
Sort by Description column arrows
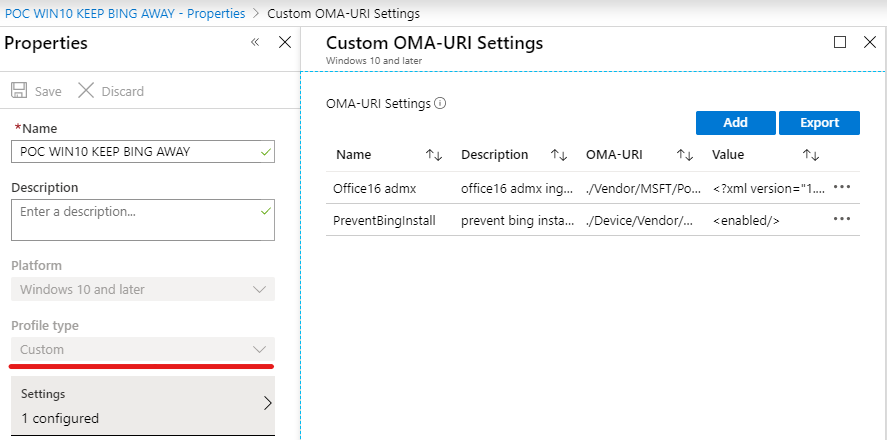(x=559, y=155)
